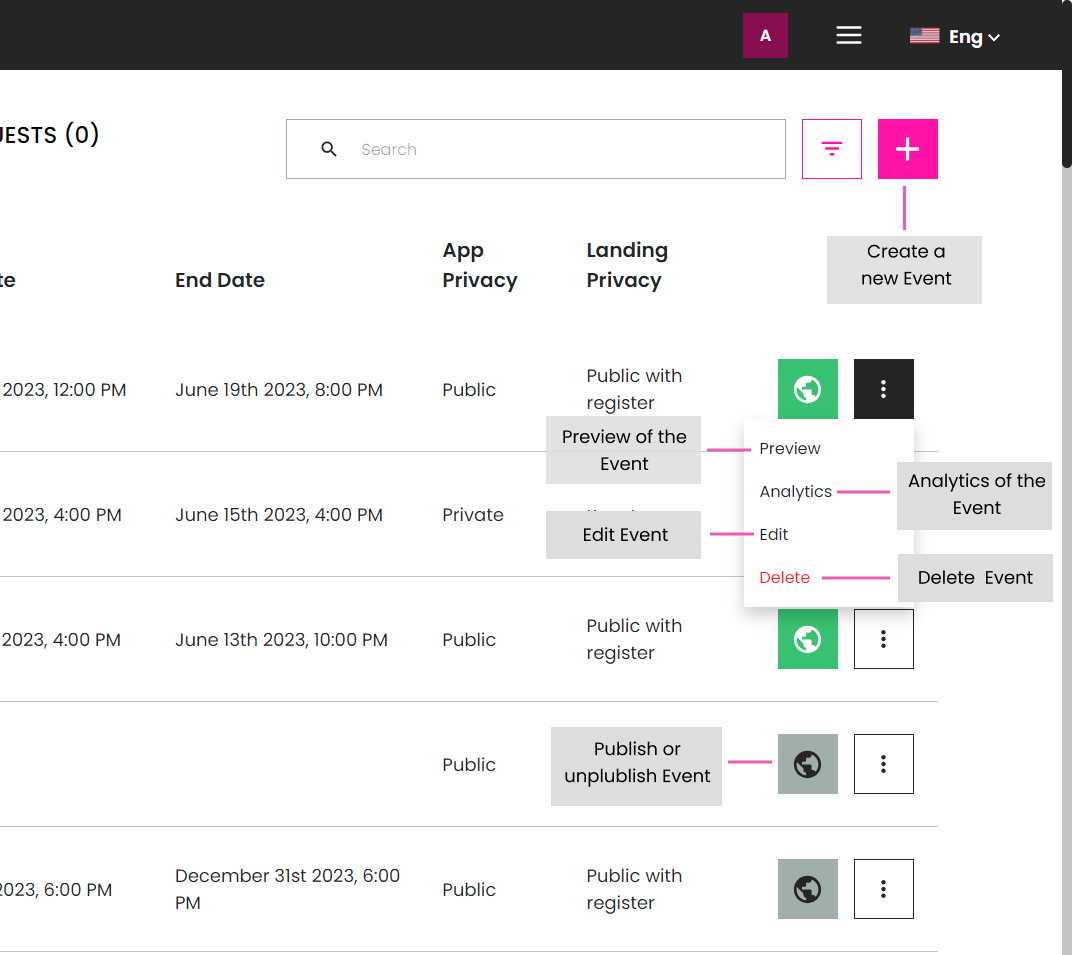Click the pink plus create event button
Viewport: 1072px width, 955px height.
click(x=907, y=149)
